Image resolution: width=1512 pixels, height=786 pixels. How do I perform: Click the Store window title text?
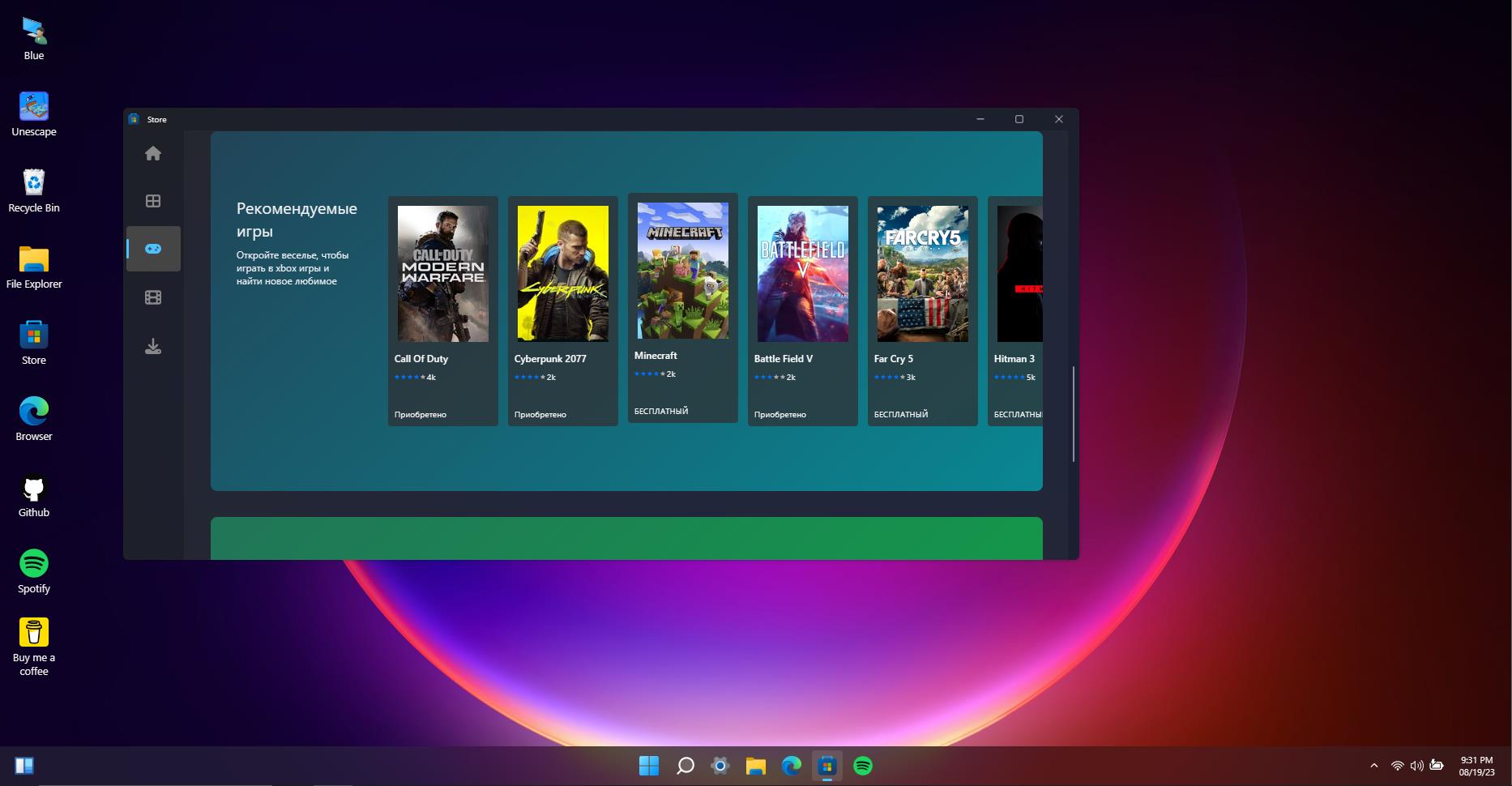[157, 119]
